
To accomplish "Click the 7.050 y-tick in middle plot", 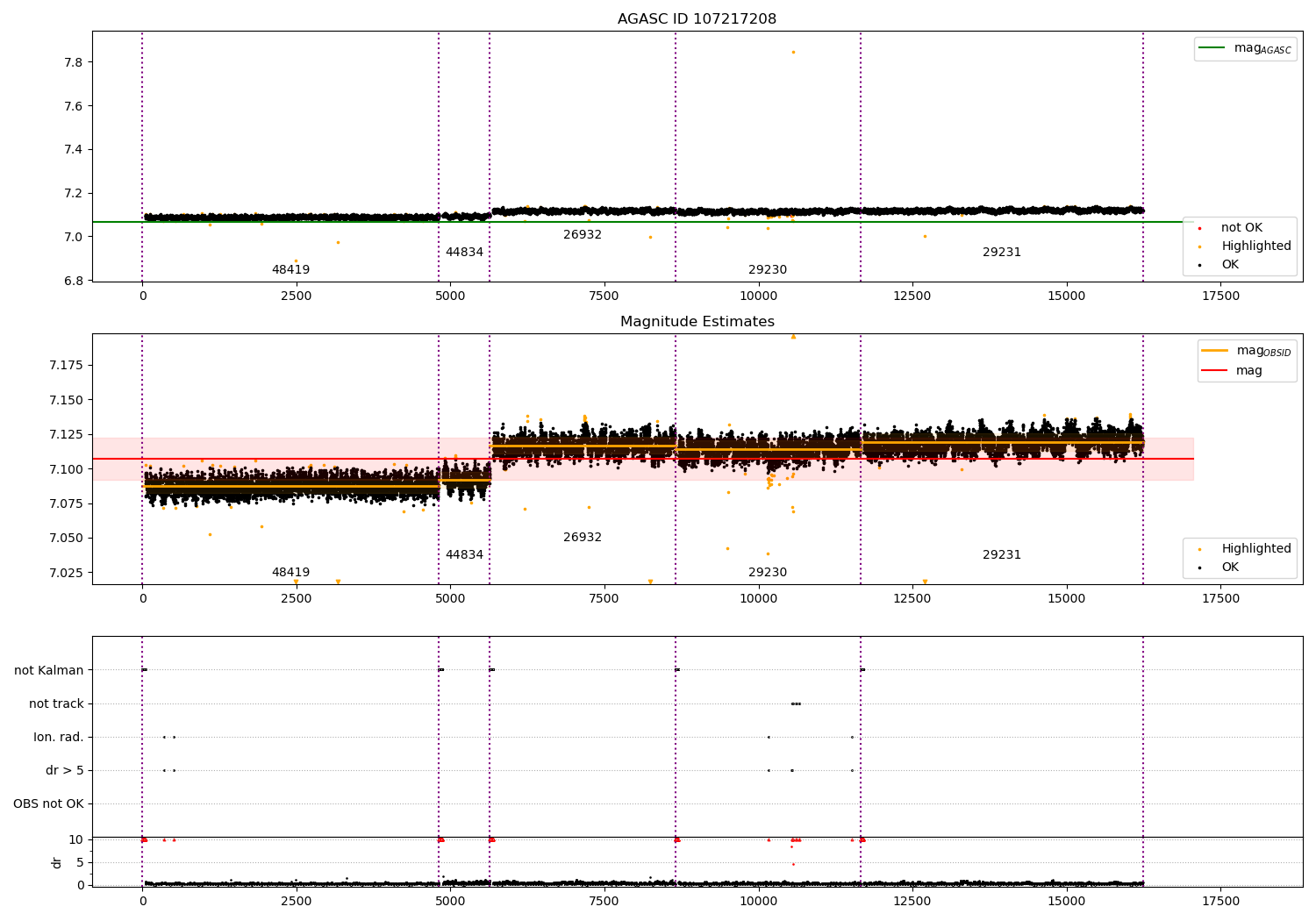I will coord(67,539).
